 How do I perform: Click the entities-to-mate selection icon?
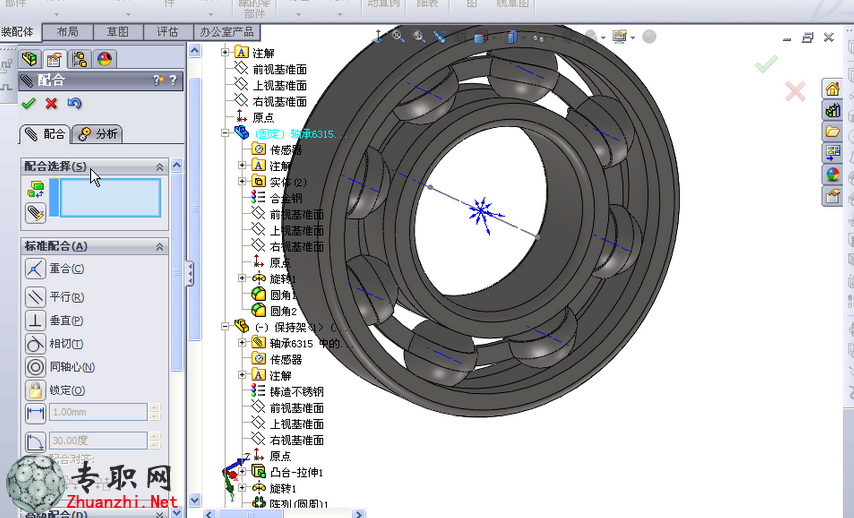35,189
